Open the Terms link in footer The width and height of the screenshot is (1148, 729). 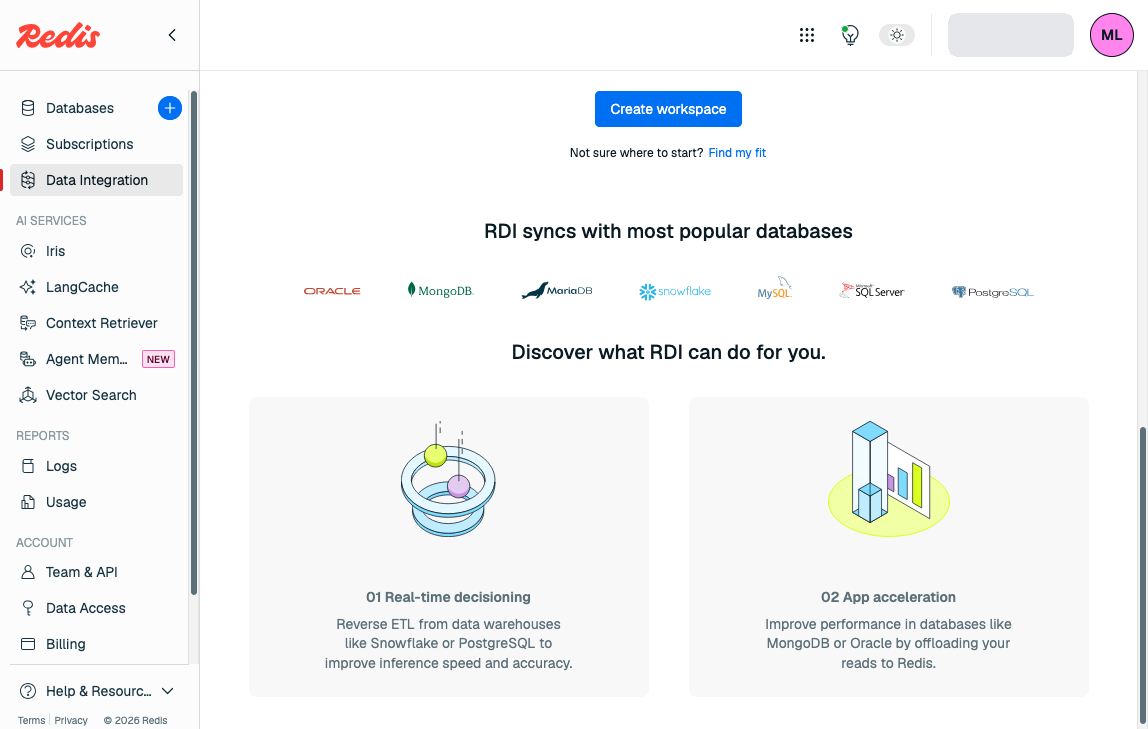(x=31, y=720)
